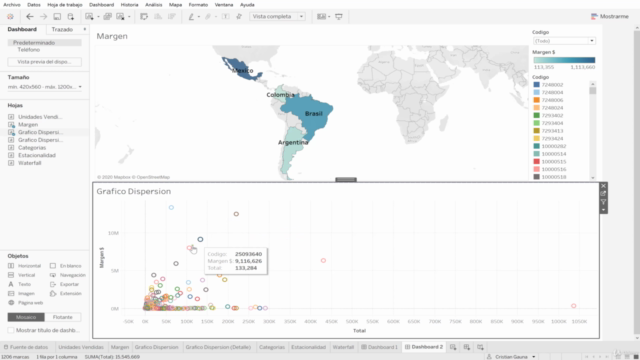Select Predeterminado device layout
This screenshot has width=640, height=360.
point(44,42)
